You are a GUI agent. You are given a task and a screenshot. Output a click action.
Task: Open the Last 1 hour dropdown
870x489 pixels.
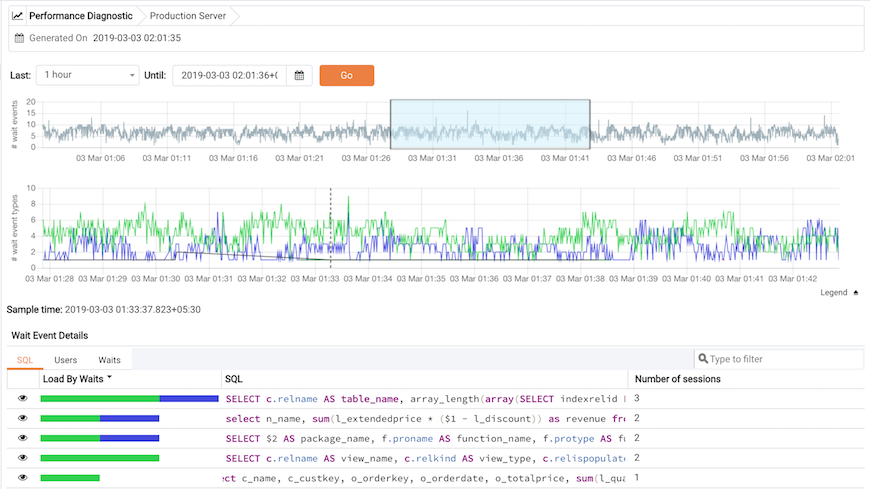click(x=88, y=75)
